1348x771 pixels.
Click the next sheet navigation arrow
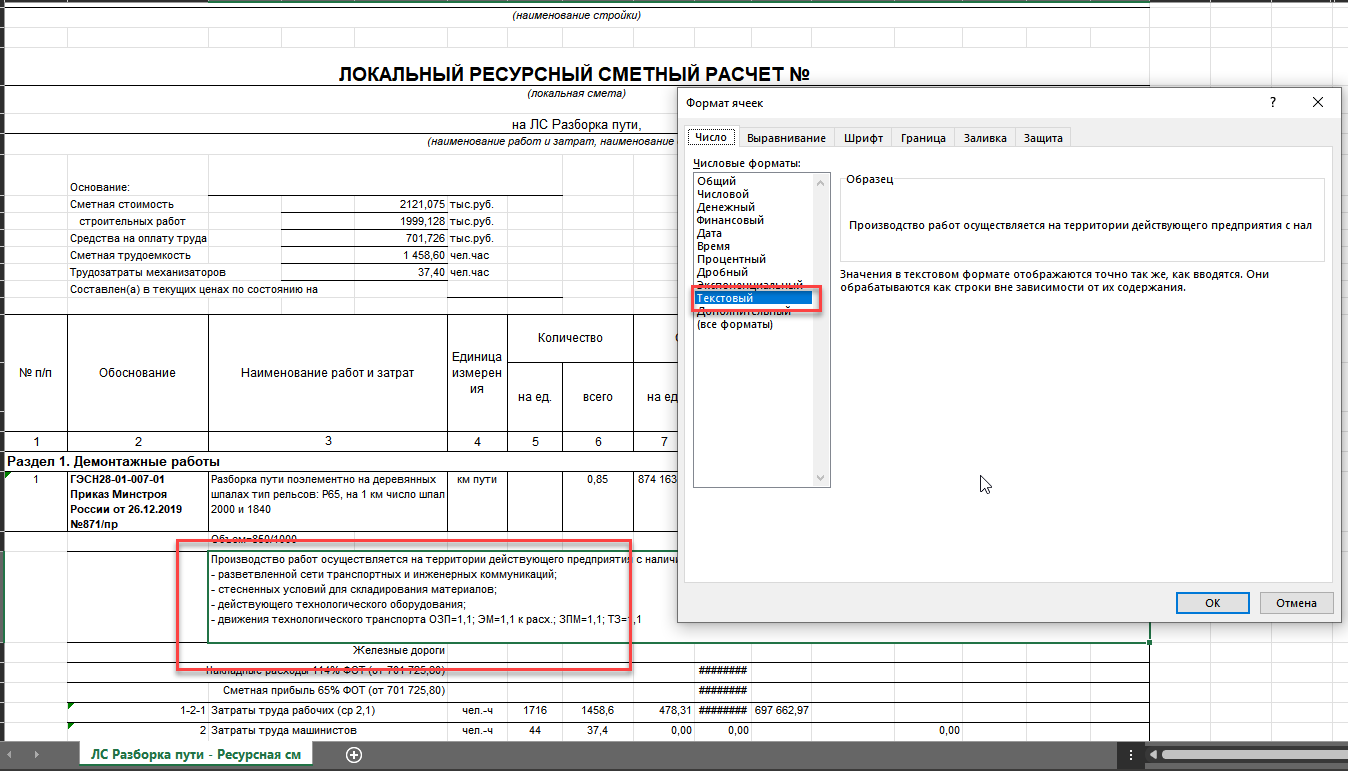(37, 755)
